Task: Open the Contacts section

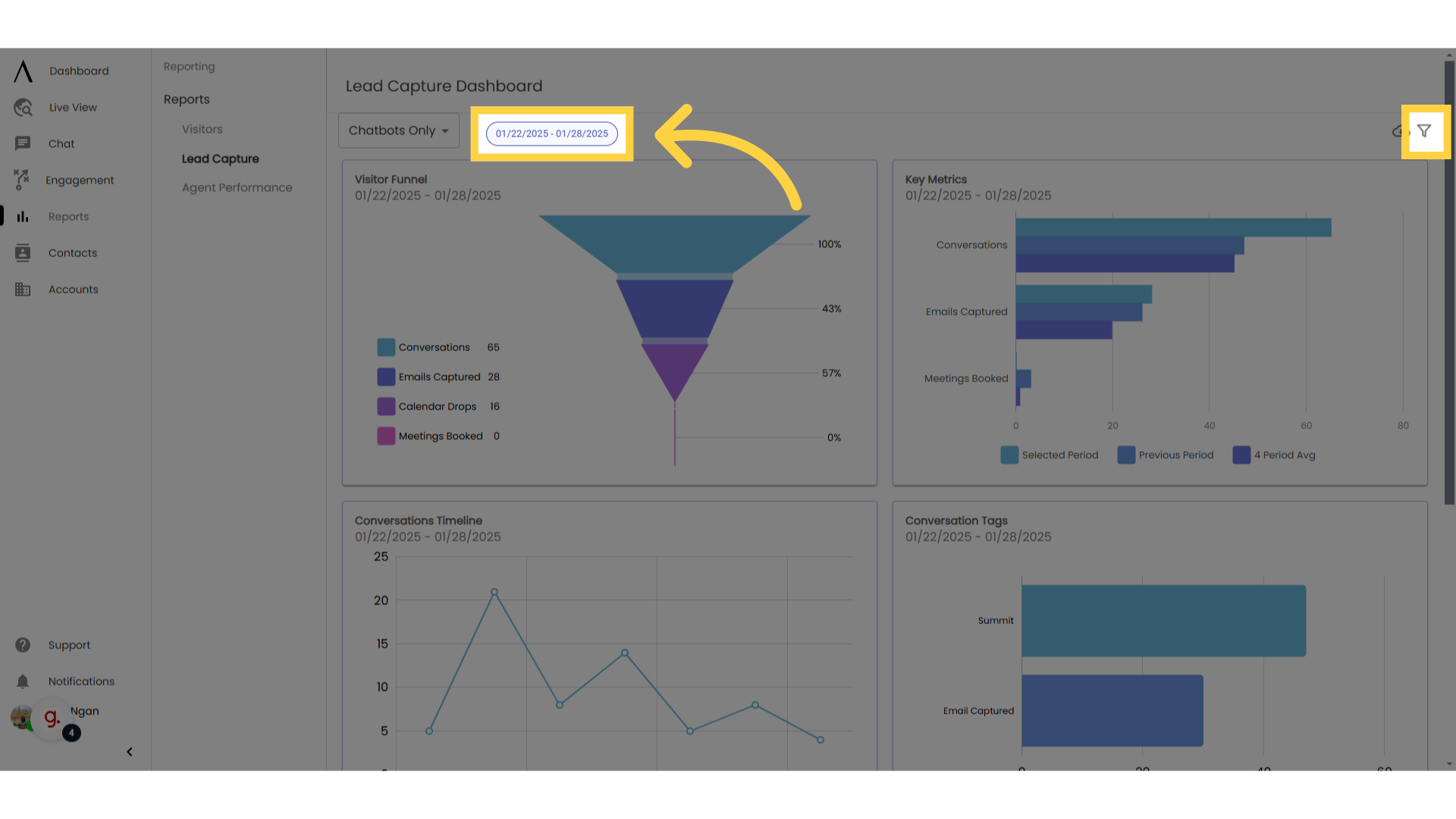Action: (72, 252)
